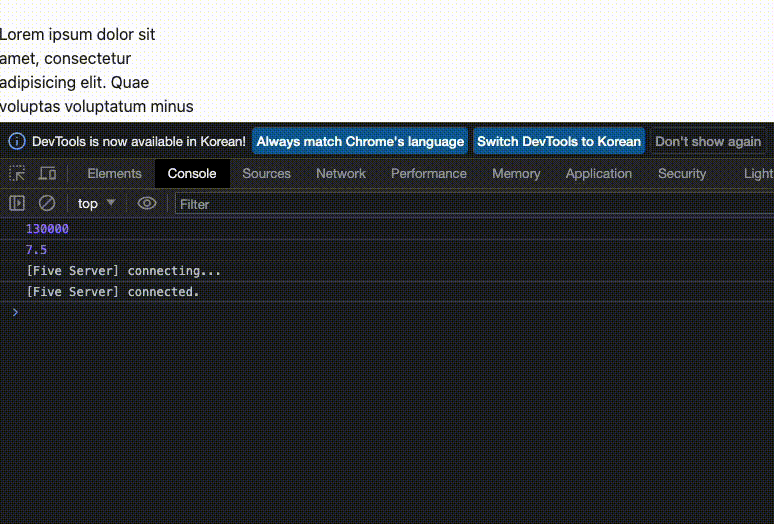
Task: Toggle the device toolbar icon
Action: [x=48, y=174]
